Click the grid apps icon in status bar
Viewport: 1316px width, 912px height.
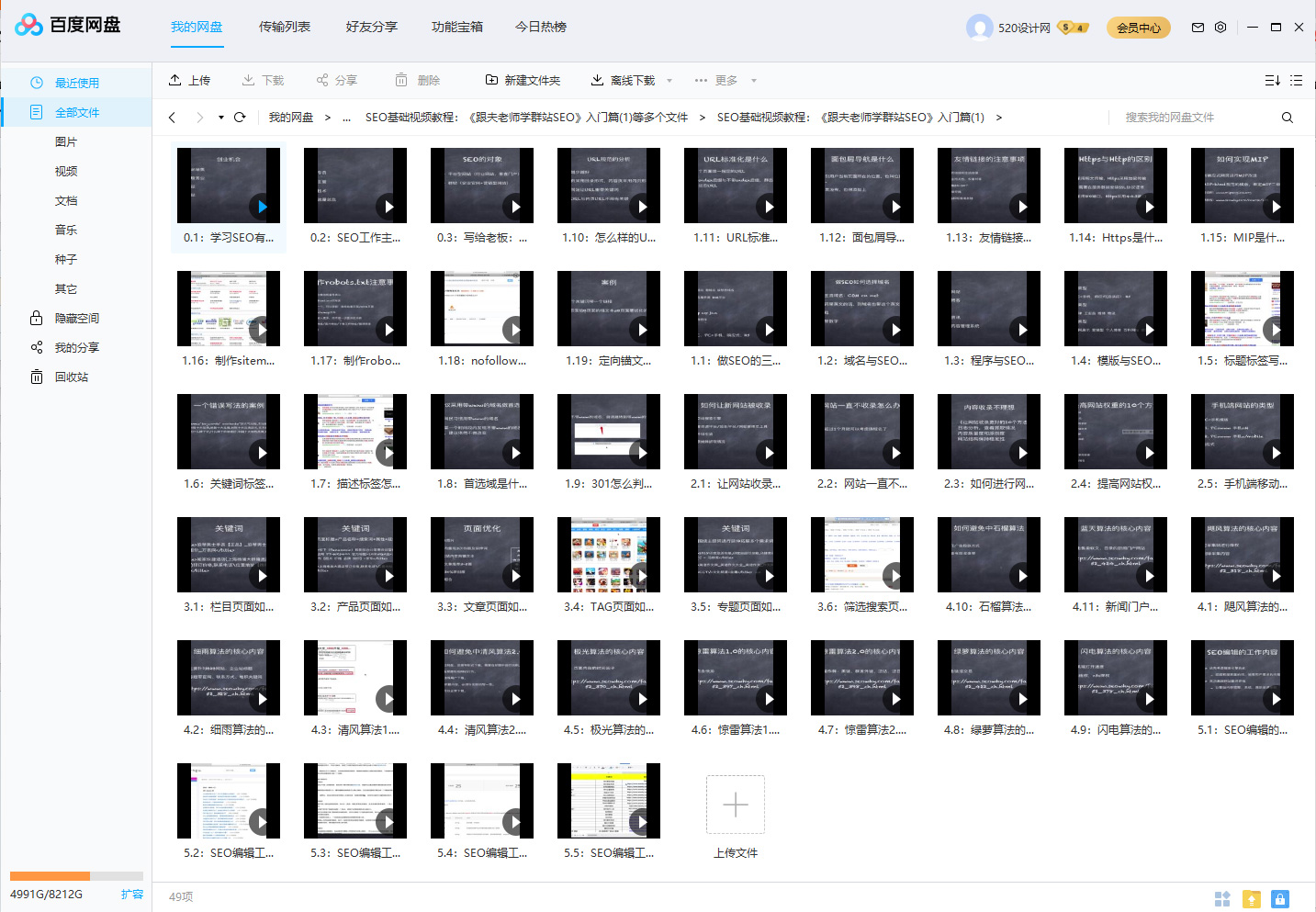coord(1222,899)
